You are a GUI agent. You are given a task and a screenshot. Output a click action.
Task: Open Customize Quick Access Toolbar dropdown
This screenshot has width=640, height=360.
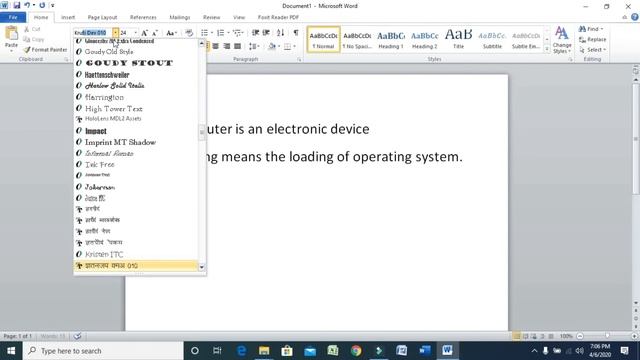tap(52, 5)
